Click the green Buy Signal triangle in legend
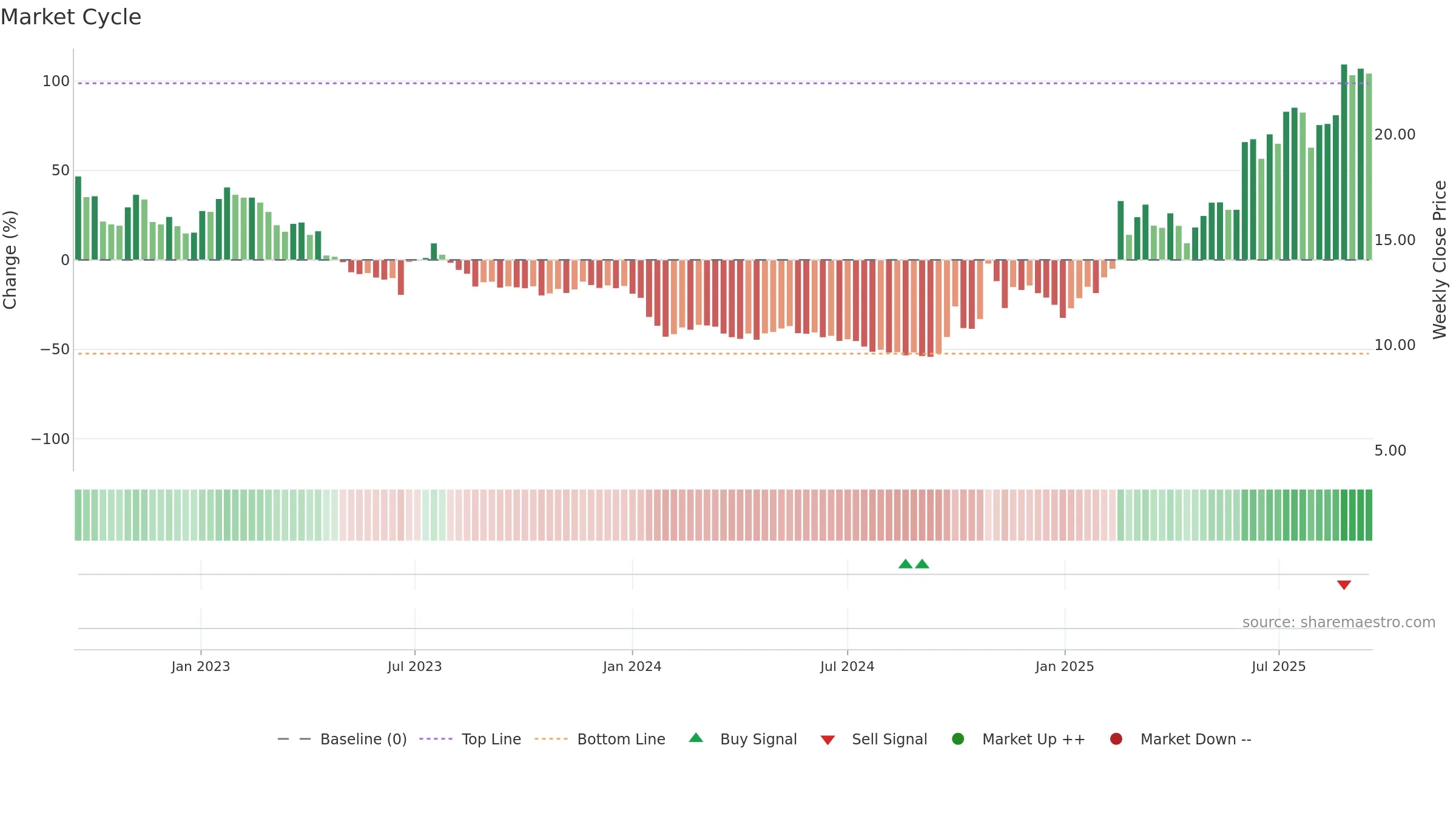Screen dimensions: 1456x819 point(696,738)
